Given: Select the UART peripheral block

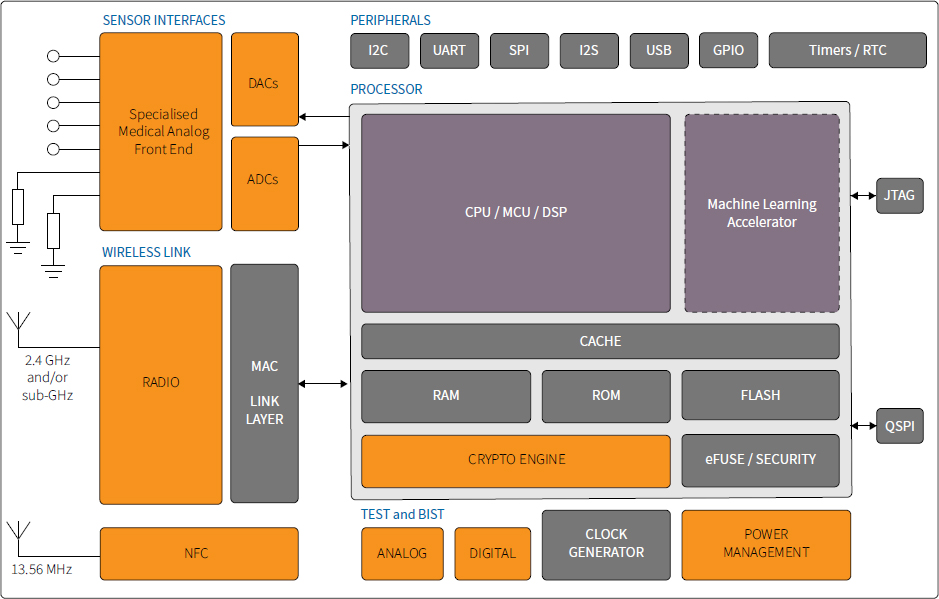Looking at the screenshot, I should coord(449,50).
